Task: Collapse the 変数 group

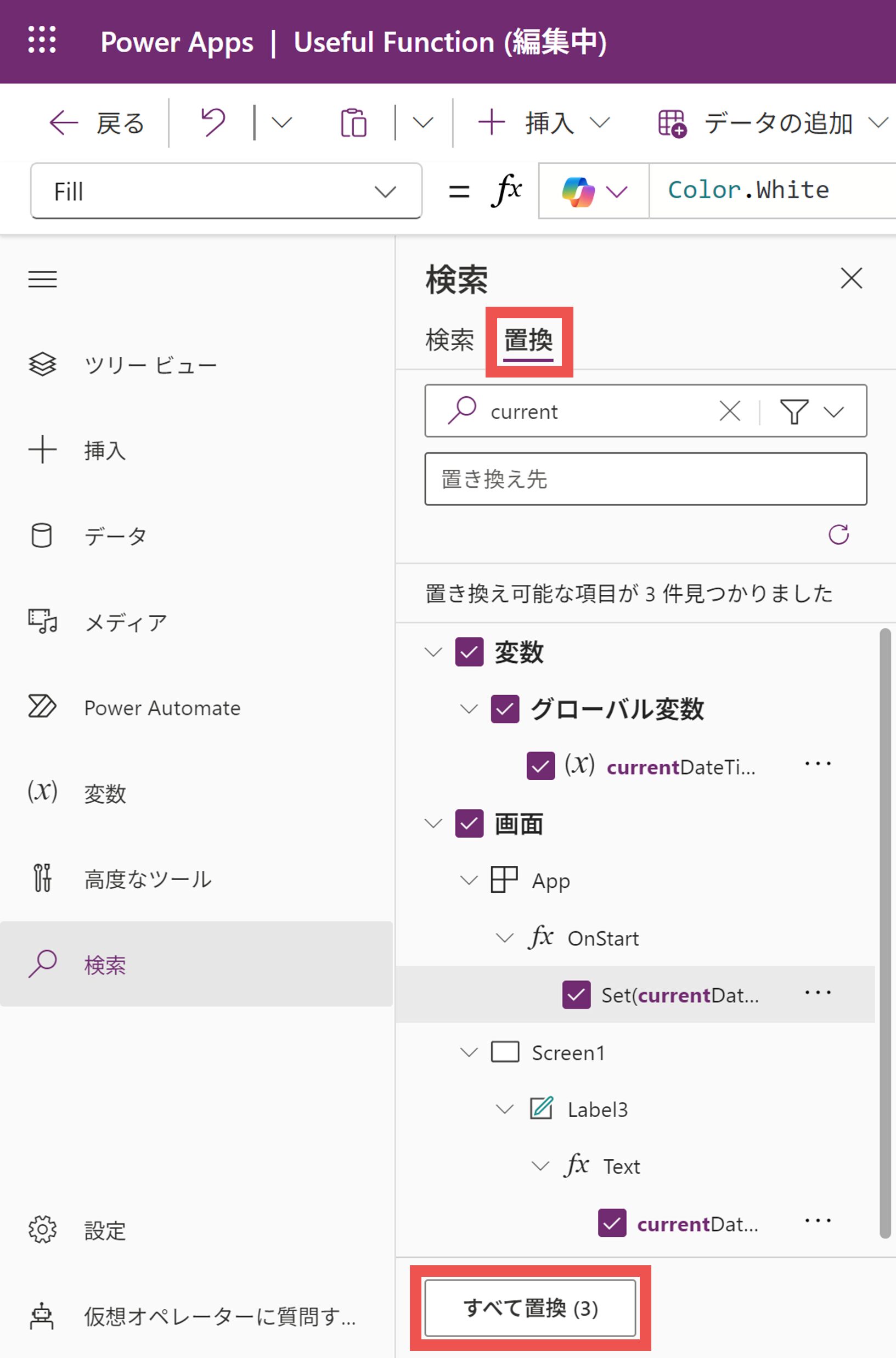Action: click(x=433, y=652)
